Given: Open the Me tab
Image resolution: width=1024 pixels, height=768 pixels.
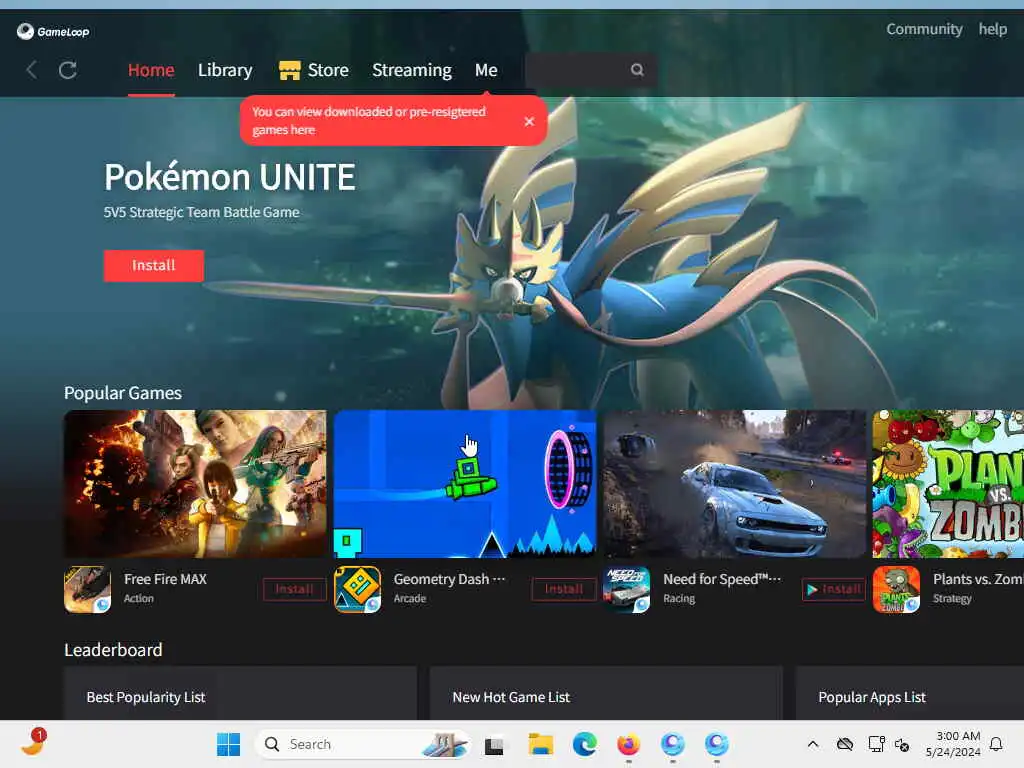Looking at the screenshot, I should (486, 70).
